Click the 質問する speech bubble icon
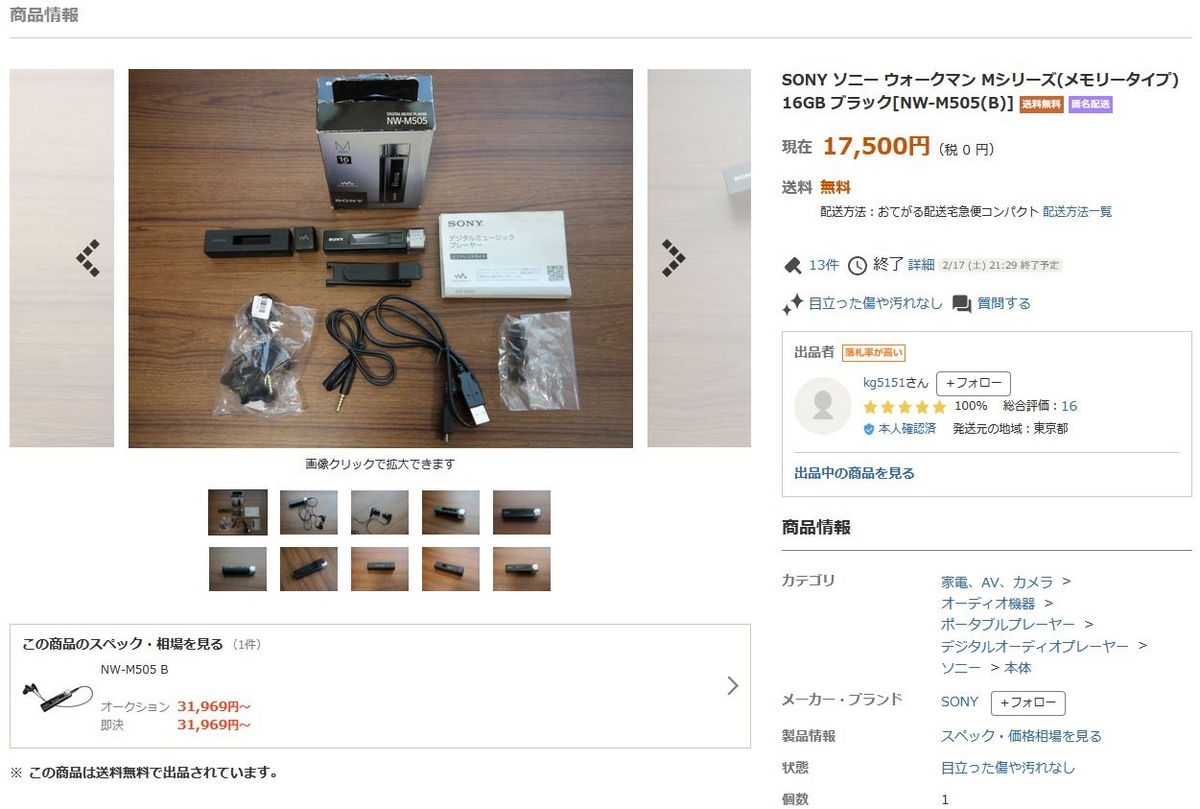This screenshot has height=809, width=1200. click(962, 303)
